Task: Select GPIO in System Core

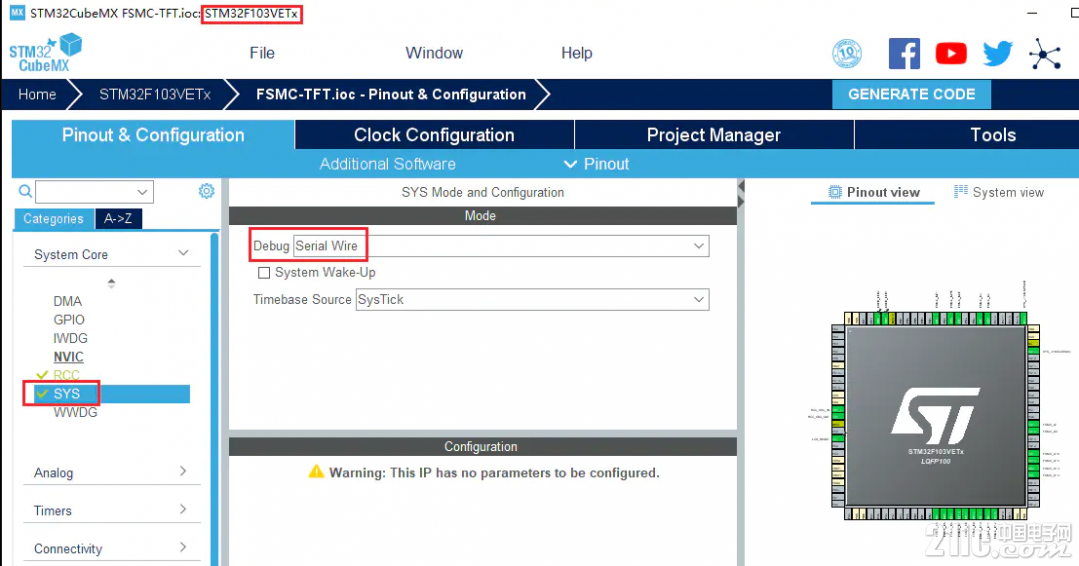Action: [x=69, y=320]
